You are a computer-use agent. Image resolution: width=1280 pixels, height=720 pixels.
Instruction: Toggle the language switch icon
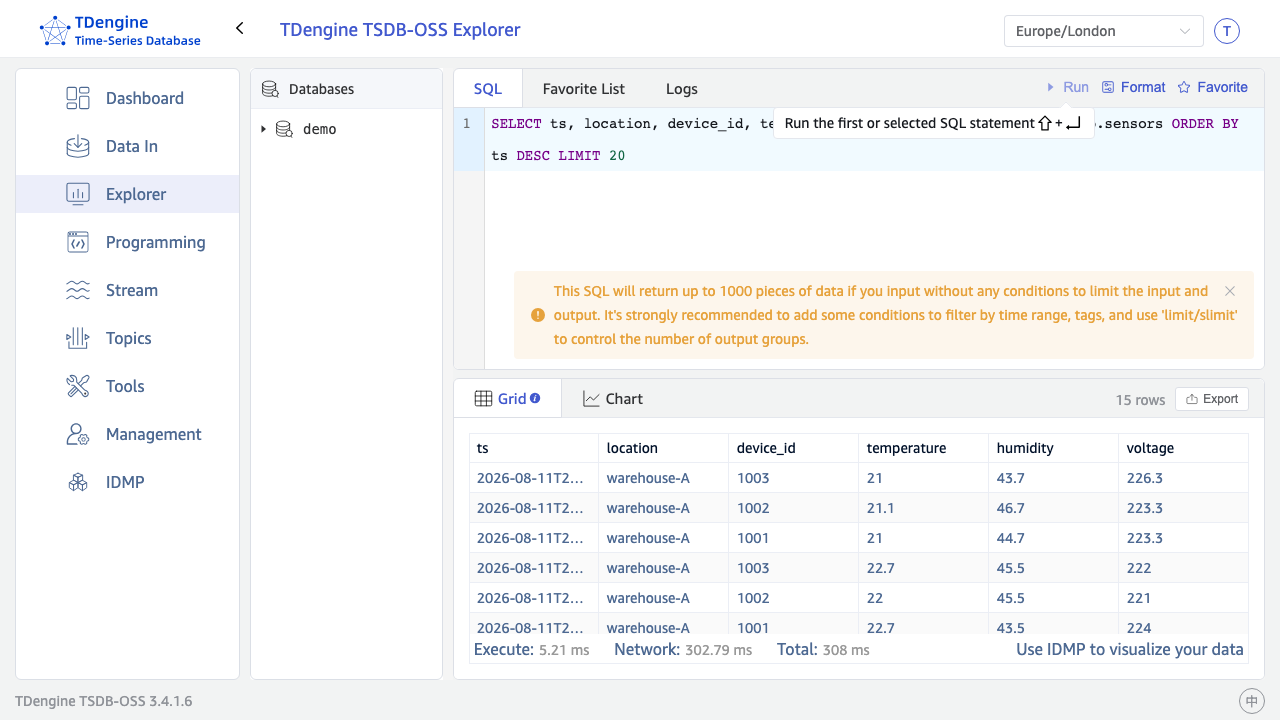1251,701
